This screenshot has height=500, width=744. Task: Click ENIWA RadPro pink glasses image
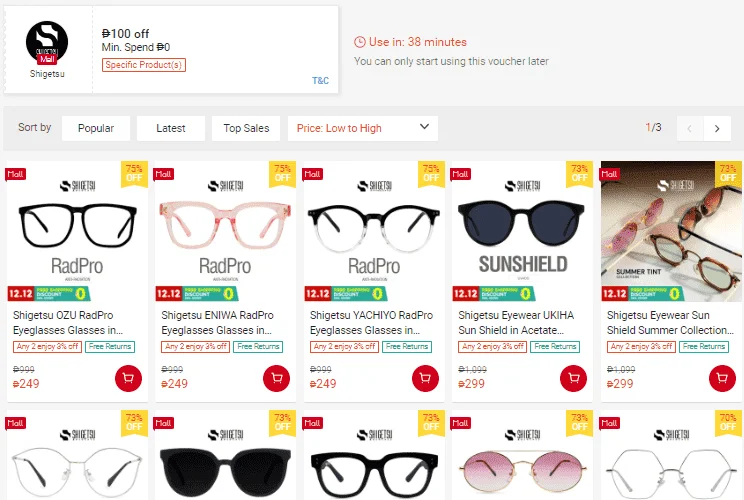coord(225,231)
